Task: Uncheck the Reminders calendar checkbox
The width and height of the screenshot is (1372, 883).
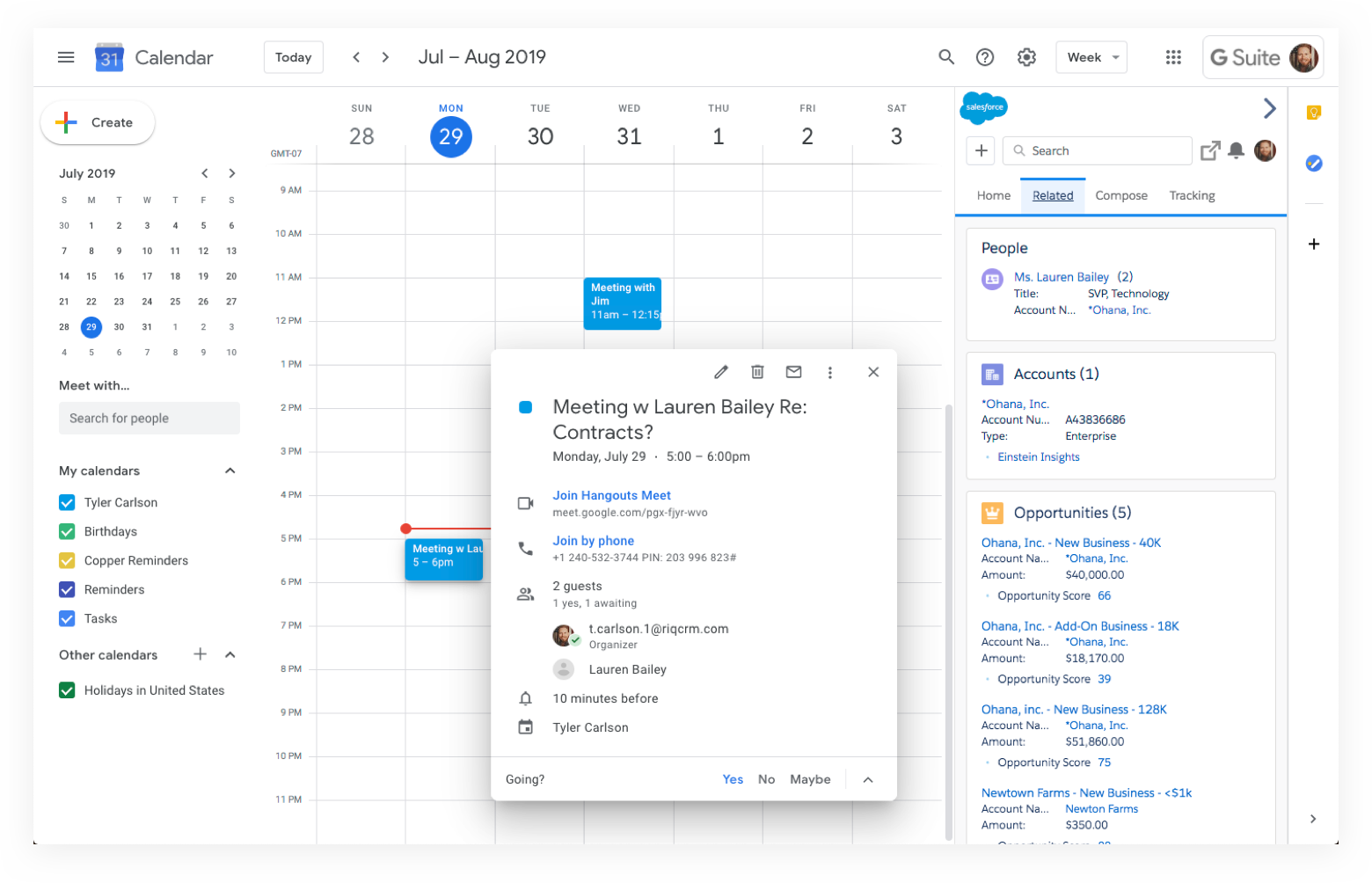Action: 67,589
